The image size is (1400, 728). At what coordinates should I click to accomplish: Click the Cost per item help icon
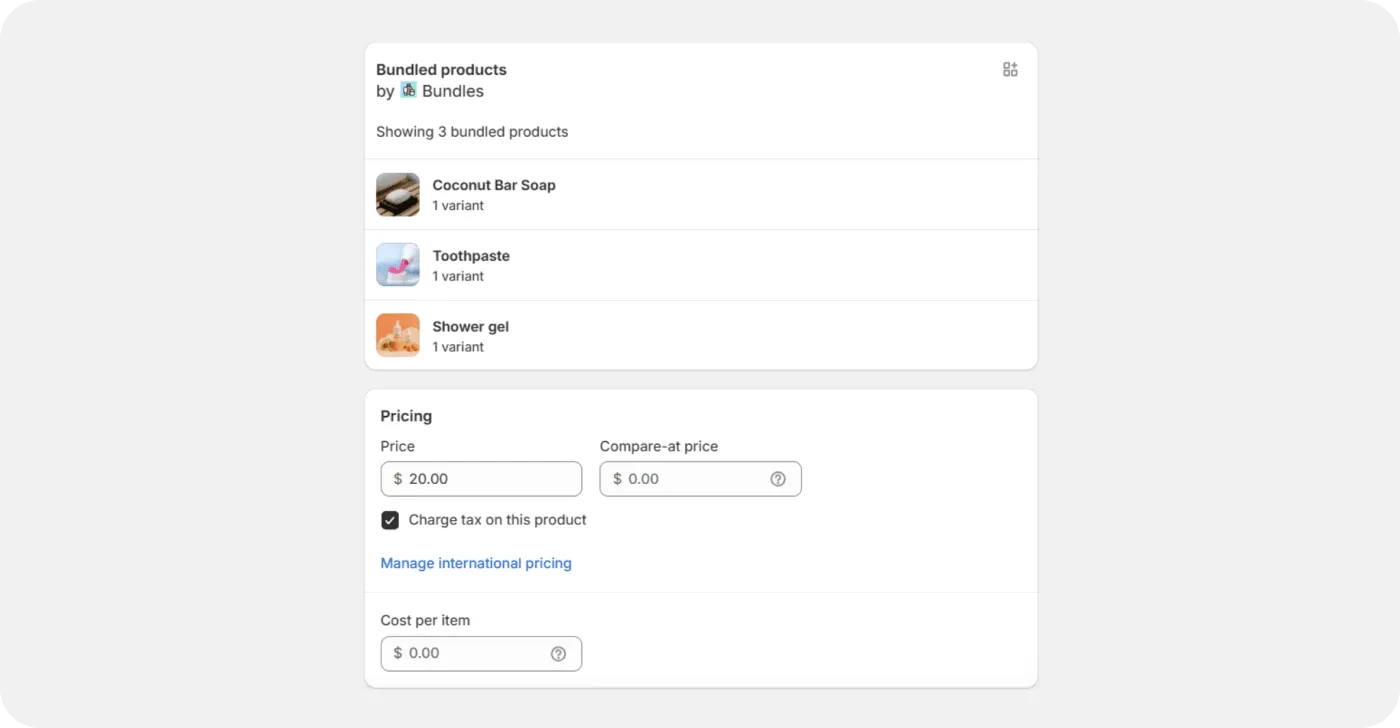(x=558, y=654)
